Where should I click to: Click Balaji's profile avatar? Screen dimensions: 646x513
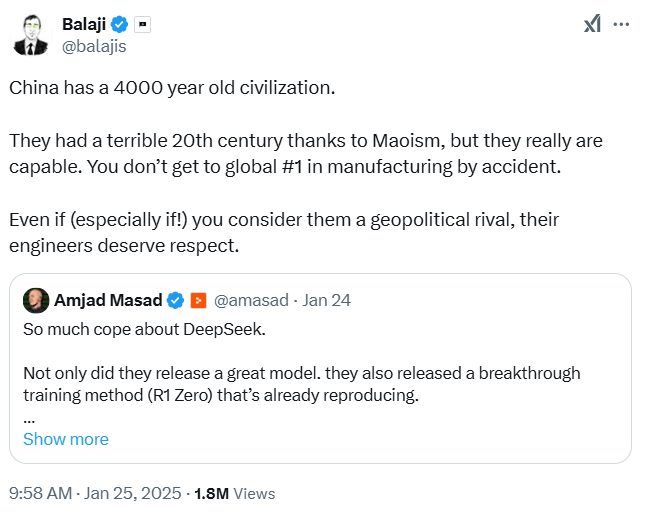(32, 34)
